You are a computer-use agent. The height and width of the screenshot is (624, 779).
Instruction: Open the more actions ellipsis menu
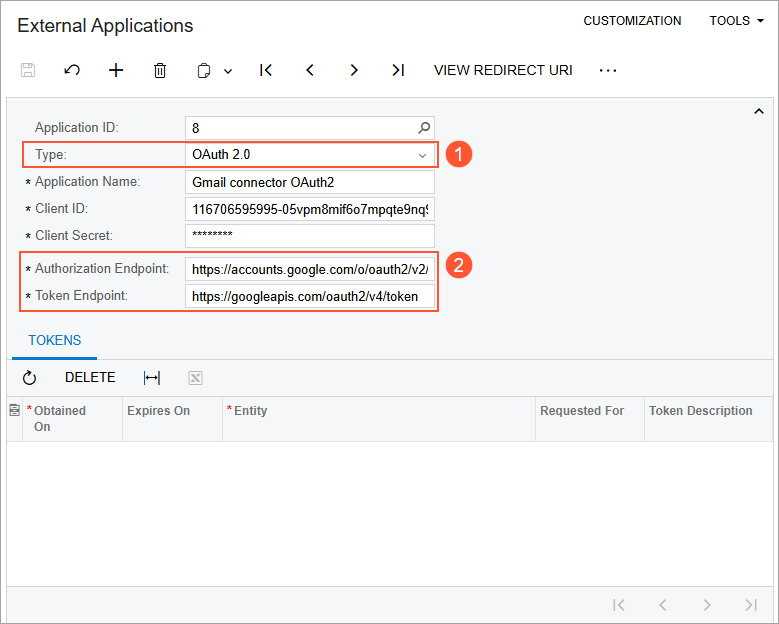(x=608, y=71)
